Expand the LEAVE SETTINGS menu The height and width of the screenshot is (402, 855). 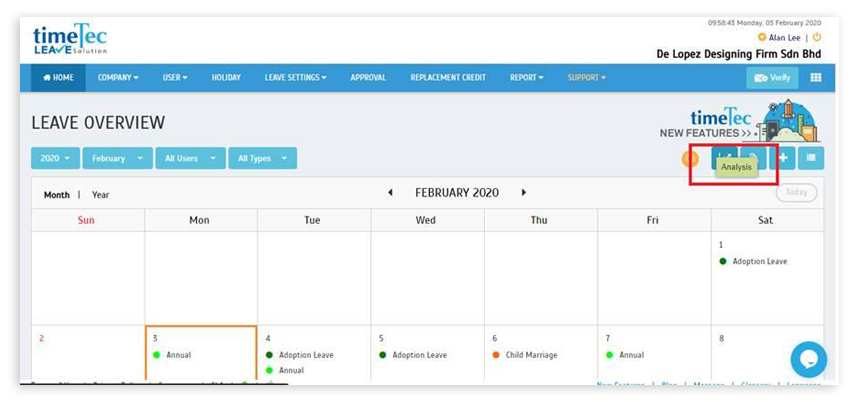click(x=296, y=78)
